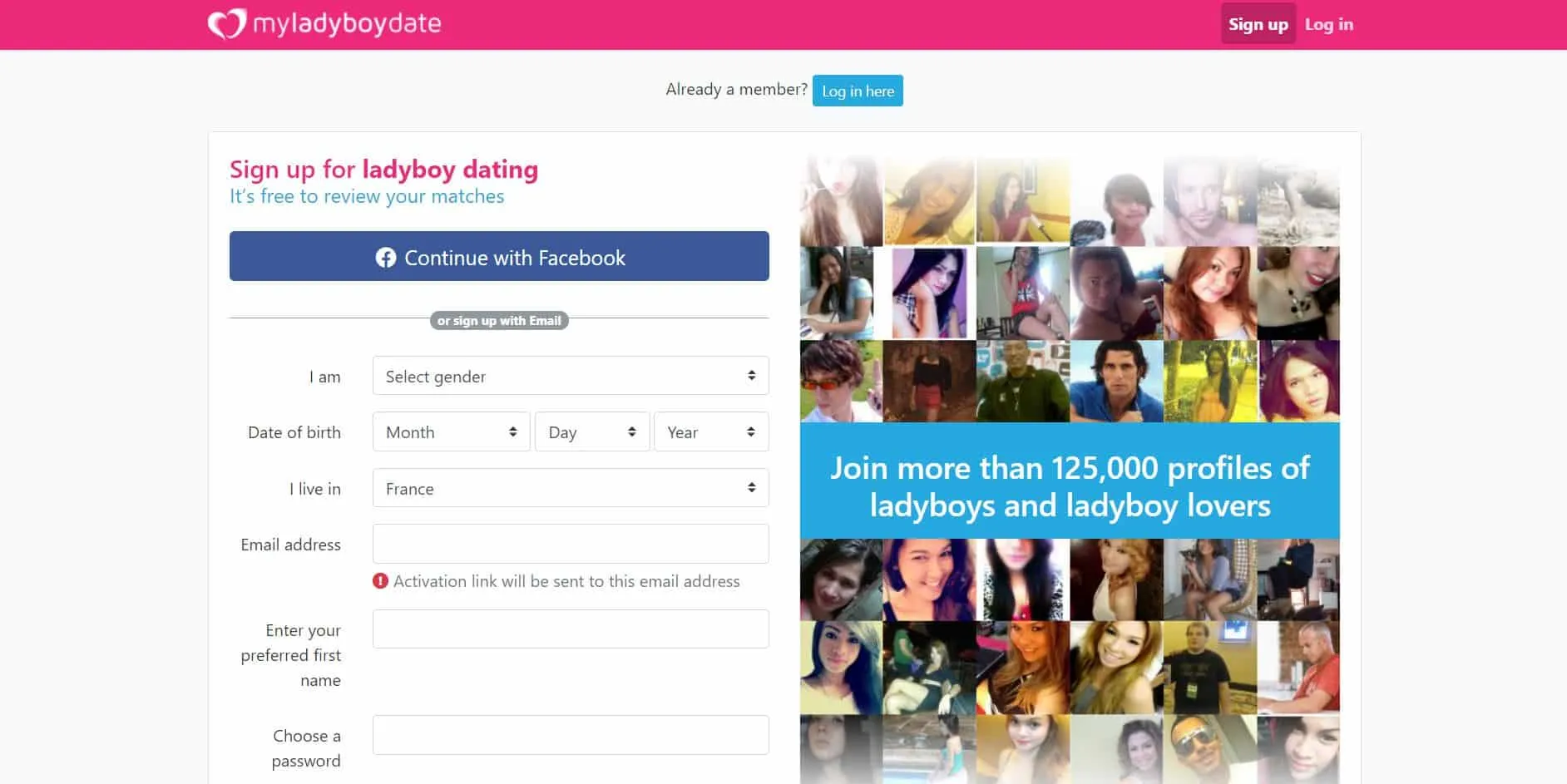Expand the Day of birth dropdown
This screenshot has height=784, width=1567.
point(592,432)
